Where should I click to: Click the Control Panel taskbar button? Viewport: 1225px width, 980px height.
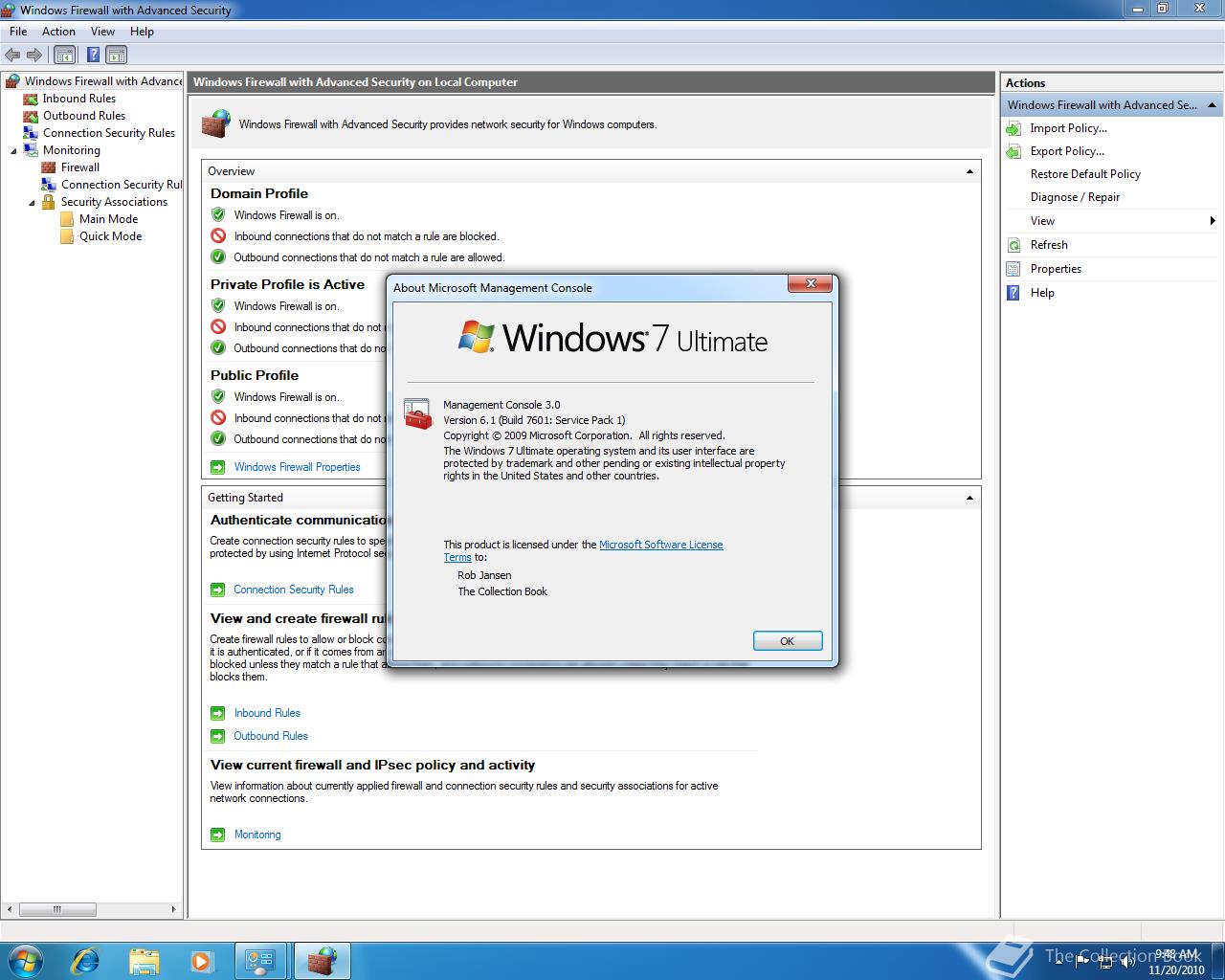coord(260,961)
